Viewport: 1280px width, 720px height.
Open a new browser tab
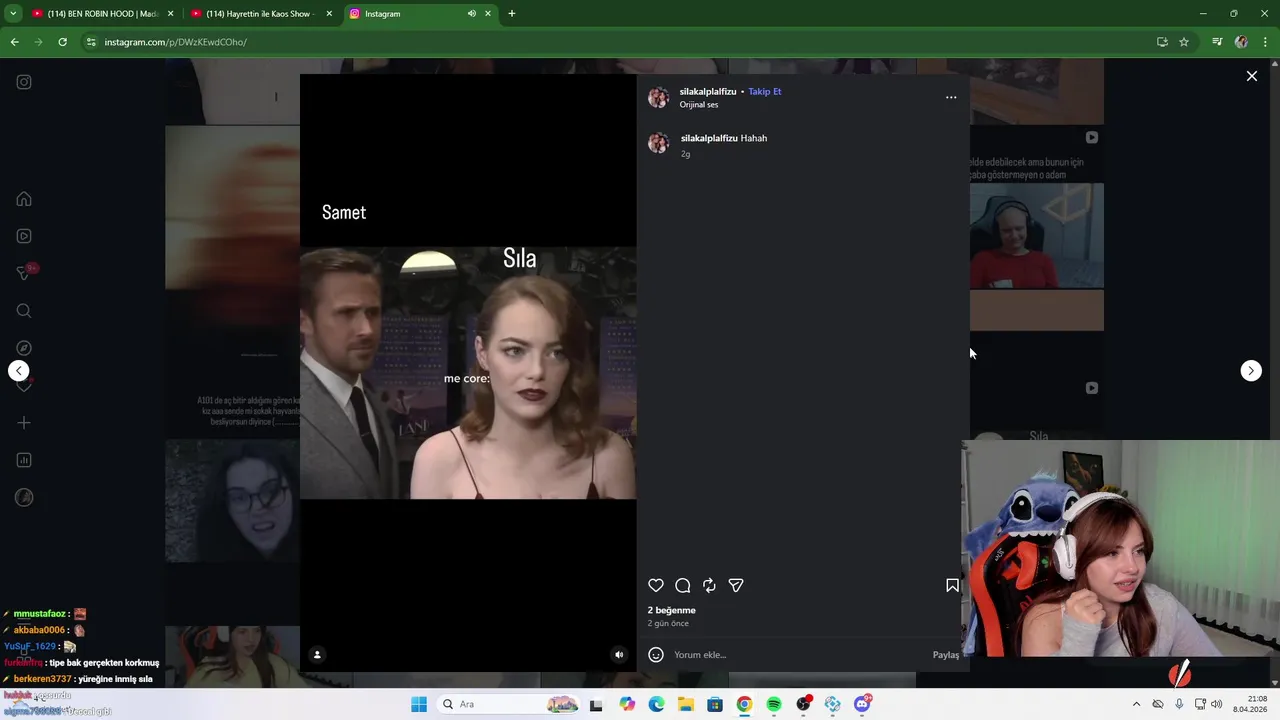click(512, 14)
